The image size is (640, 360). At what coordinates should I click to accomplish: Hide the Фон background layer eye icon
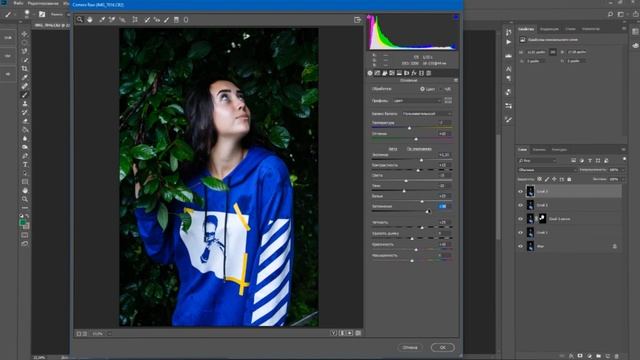coord(520,246)
